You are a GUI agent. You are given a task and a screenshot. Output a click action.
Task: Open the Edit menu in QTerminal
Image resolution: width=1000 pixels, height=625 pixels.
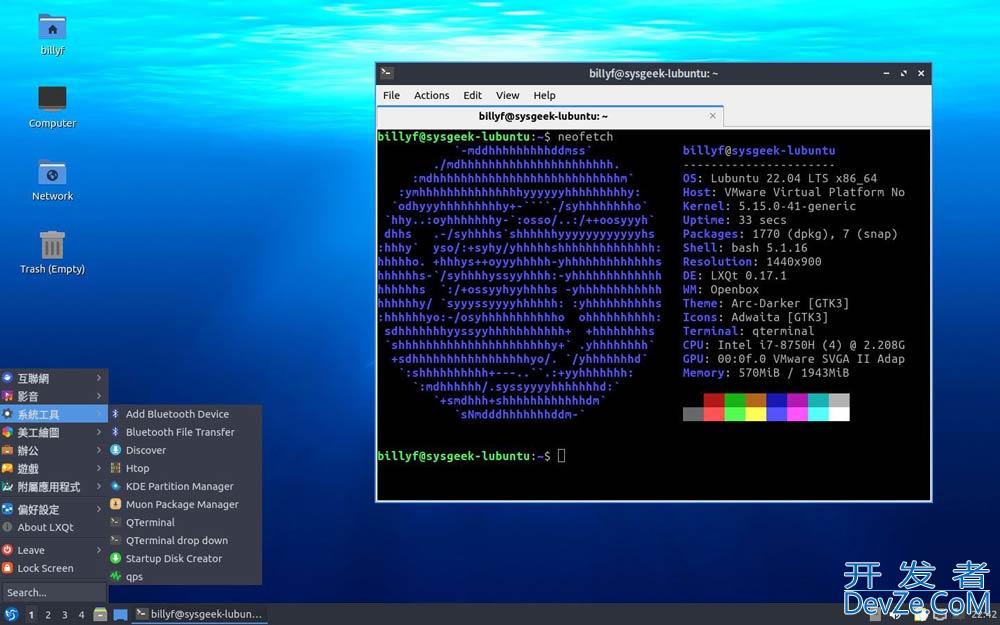click(x=472, y=95)
